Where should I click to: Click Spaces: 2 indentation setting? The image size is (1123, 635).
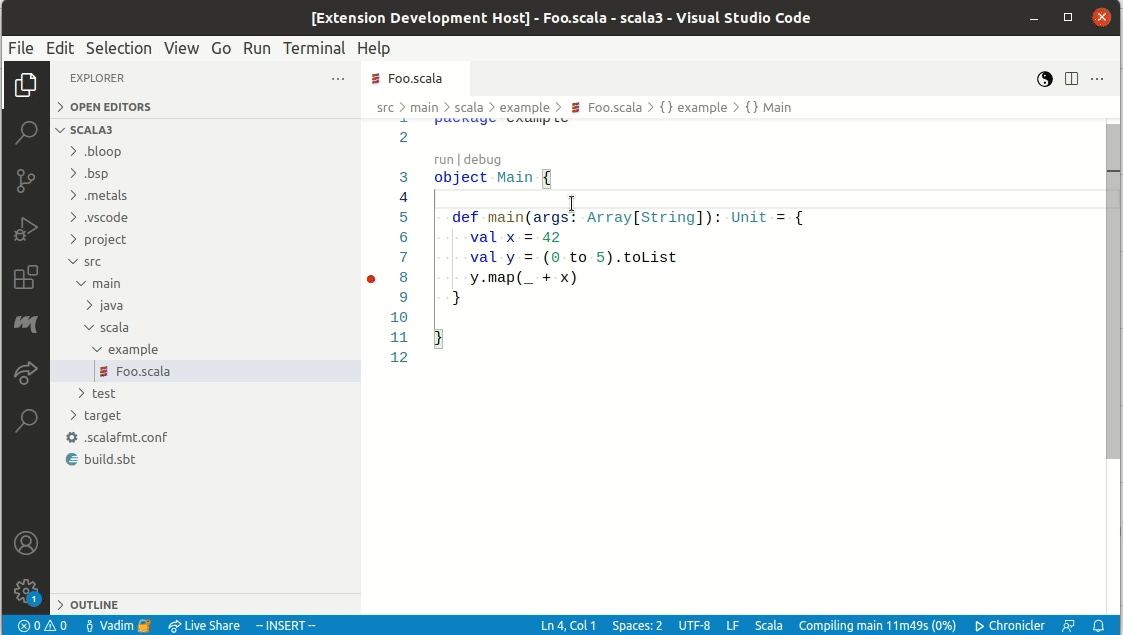(637, 626)
